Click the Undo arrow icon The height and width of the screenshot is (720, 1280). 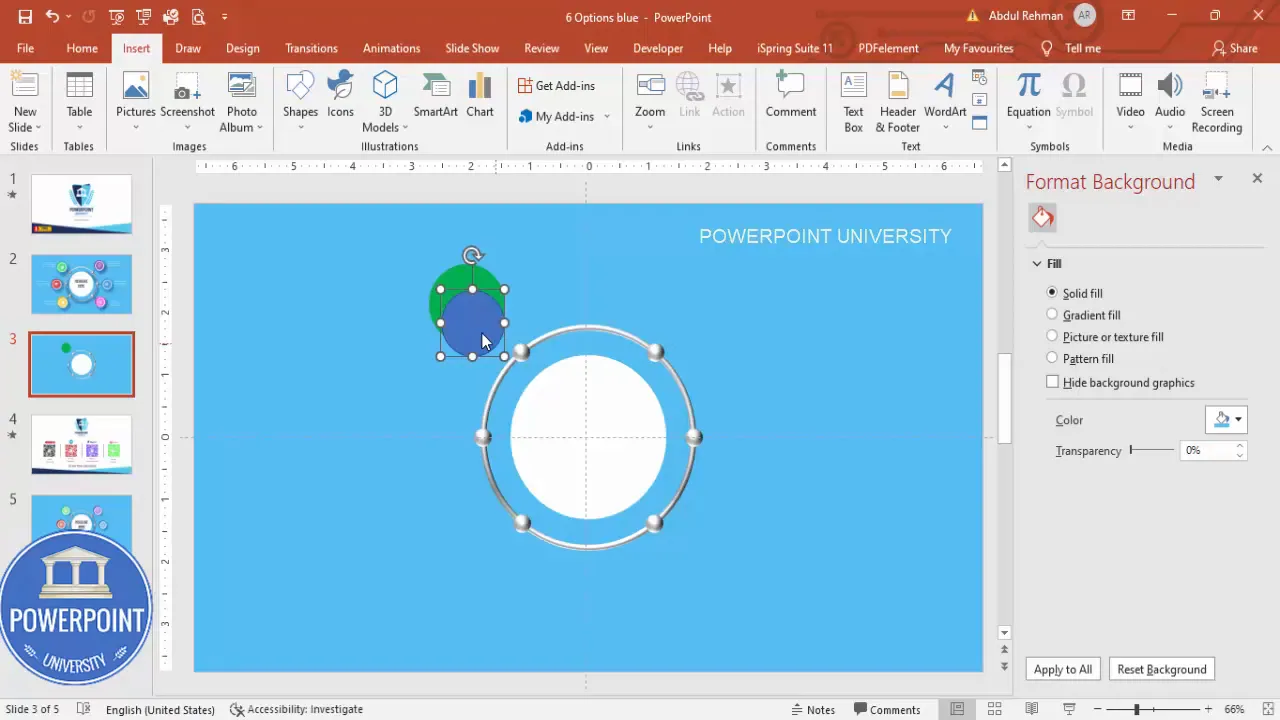[52, 17]
